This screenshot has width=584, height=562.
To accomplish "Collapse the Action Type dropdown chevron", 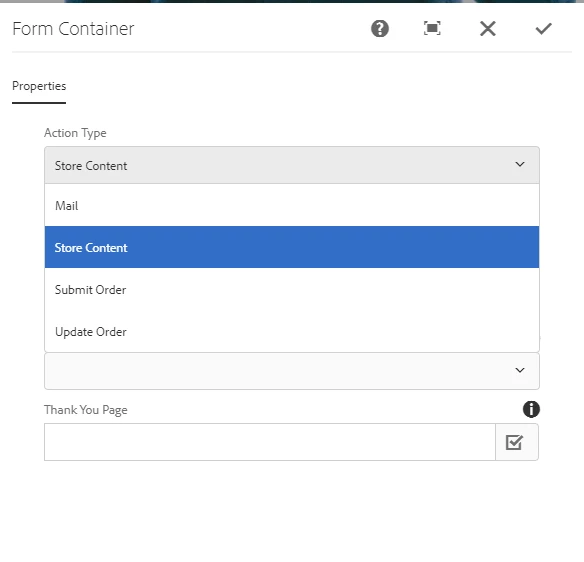I will 520,164.
